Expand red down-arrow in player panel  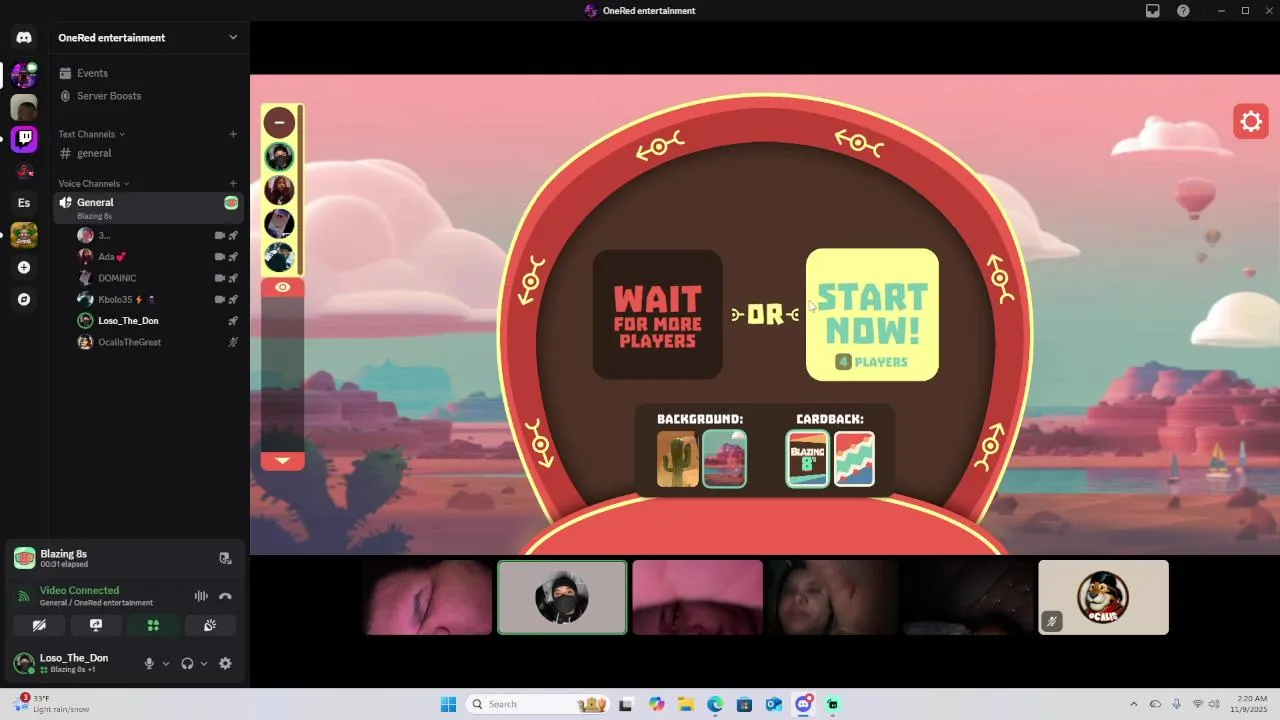click(282, 461)
